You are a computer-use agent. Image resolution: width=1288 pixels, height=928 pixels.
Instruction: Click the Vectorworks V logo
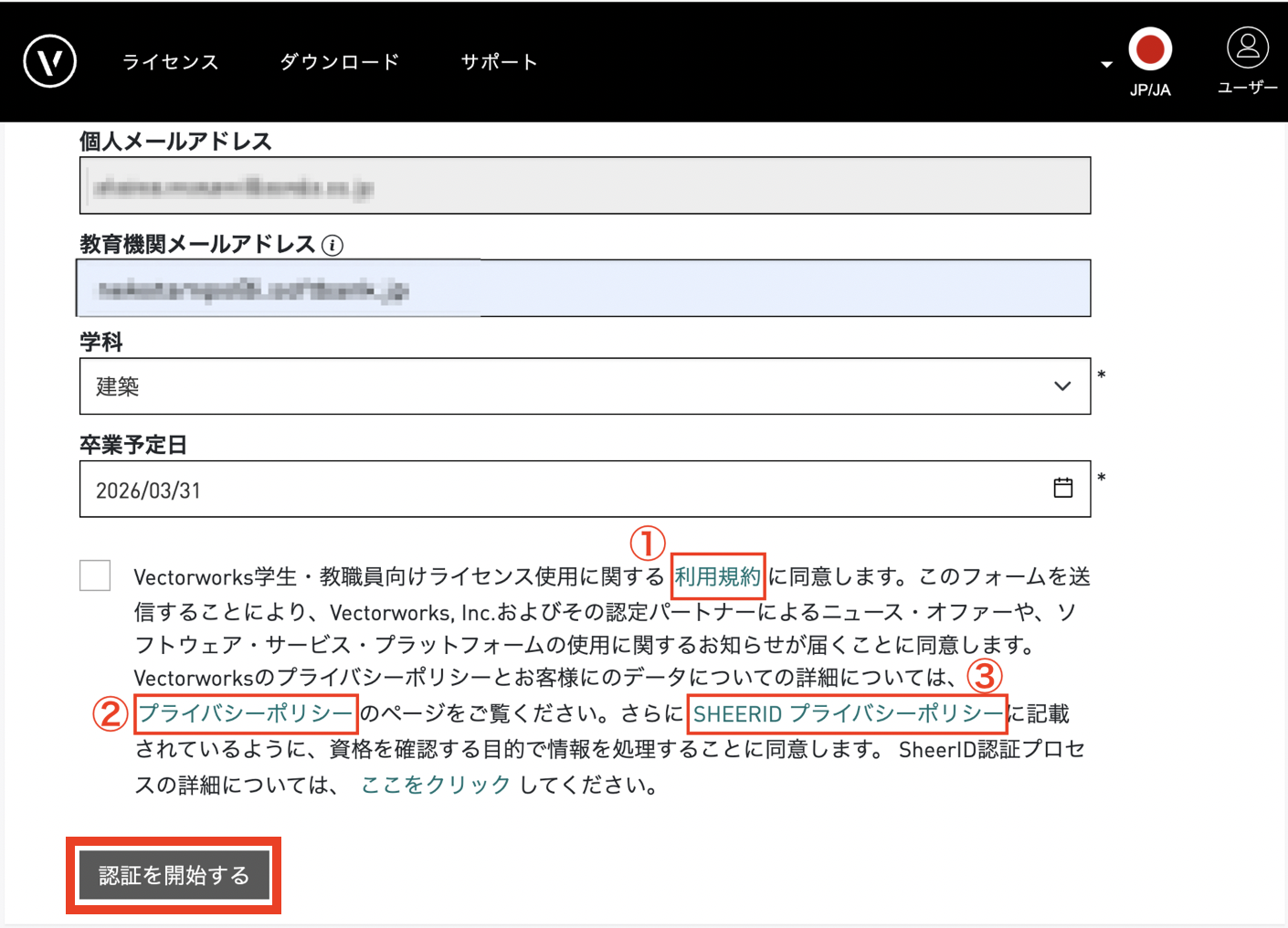50,61
